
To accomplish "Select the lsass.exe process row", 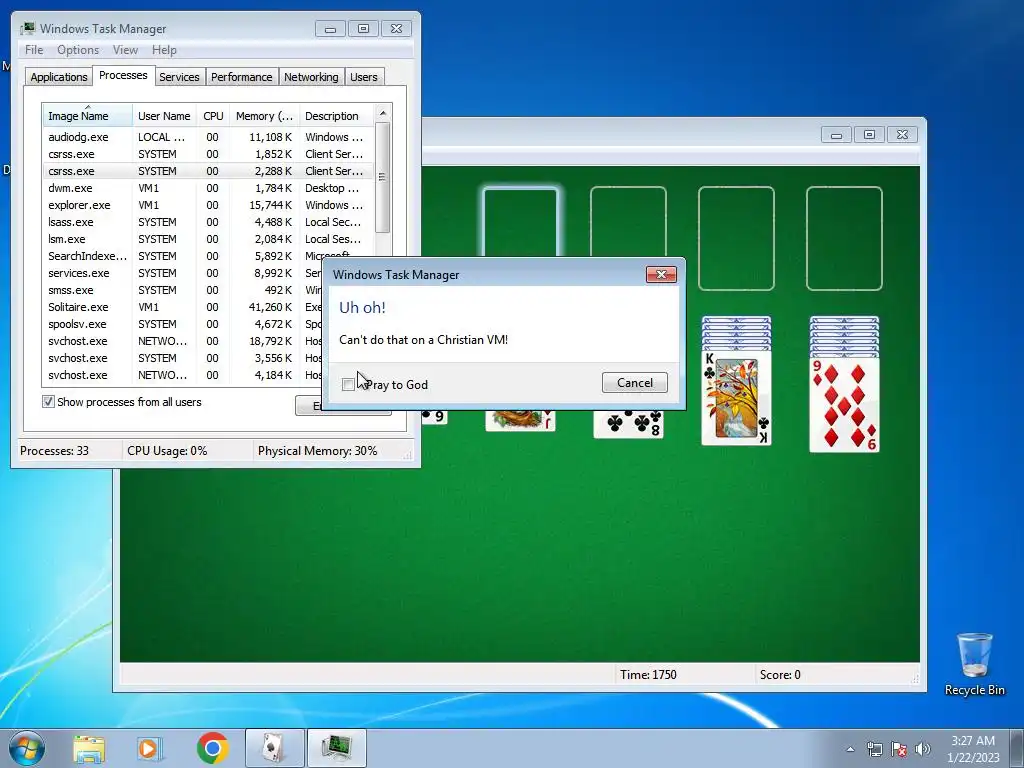I will [208, 222].
